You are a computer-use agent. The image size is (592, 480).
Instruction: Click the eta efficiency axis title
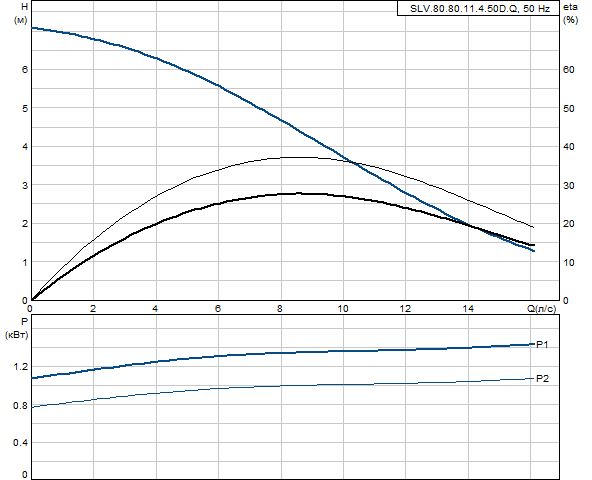coord(570,7)
